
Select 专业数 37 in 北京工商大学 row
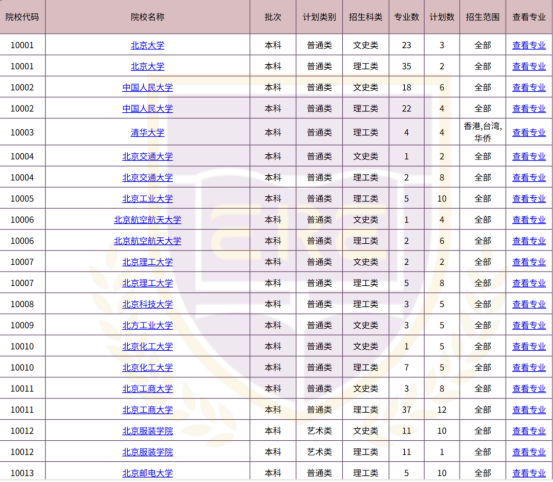pyautogui.click(x=406, y=410)
